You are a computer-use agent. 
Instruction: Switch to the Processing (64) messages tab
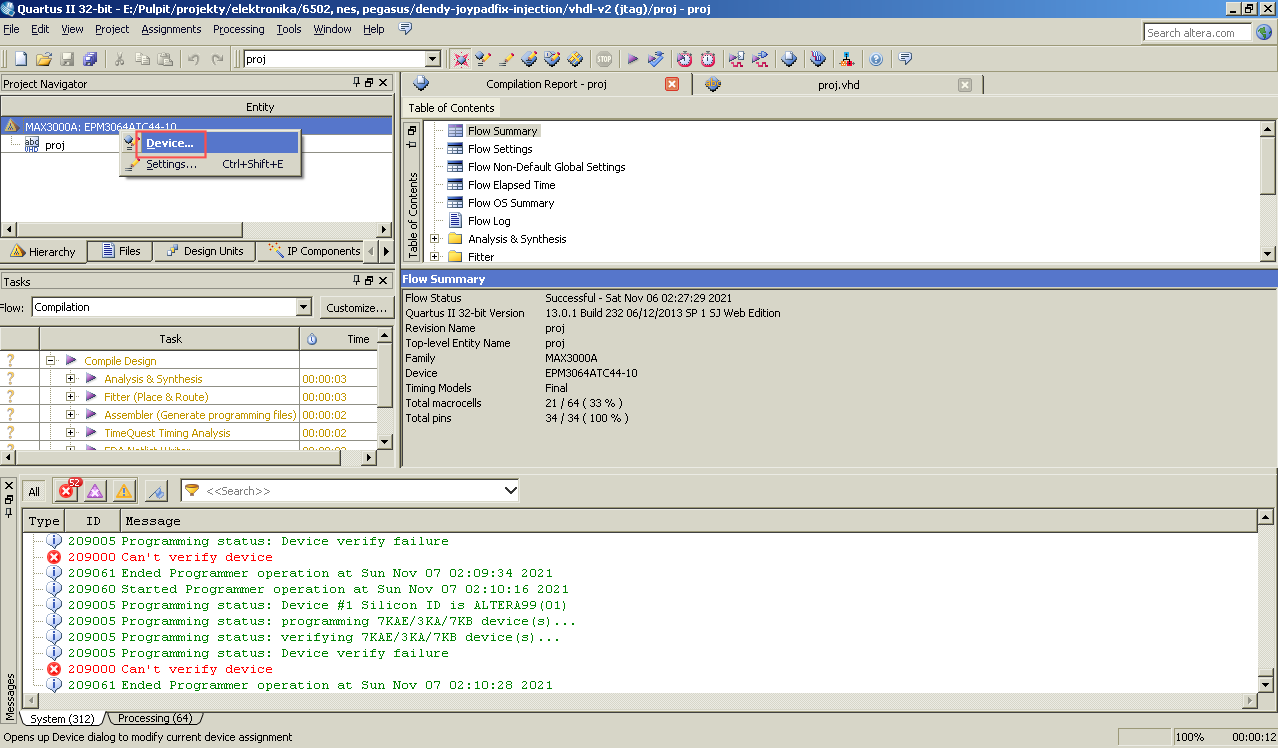[x=155, y=718]
